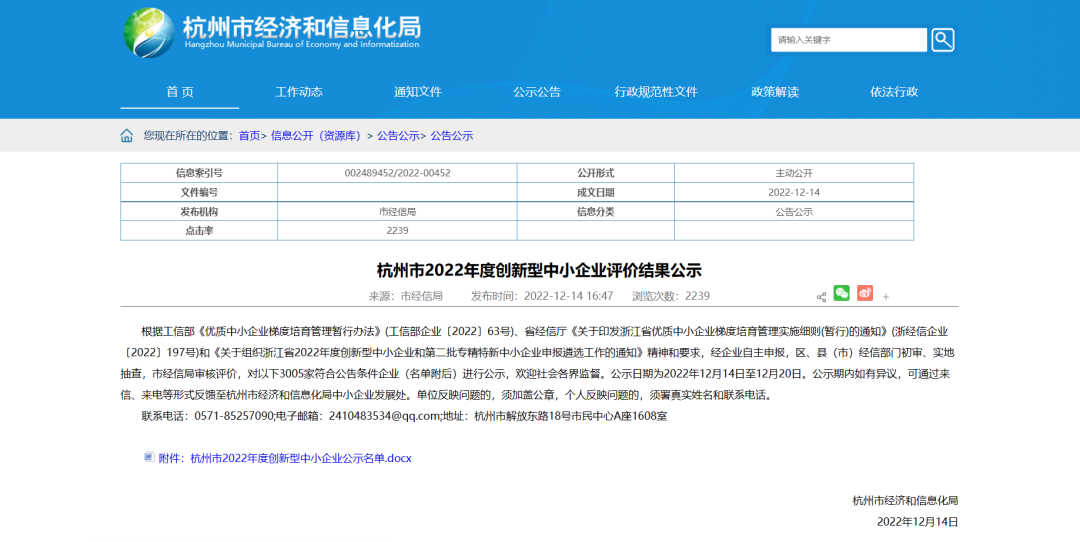1080x542 pixels.
Task: Click 信息公开（资源库） breadcrumb link
Action: (x=316, y=136)
